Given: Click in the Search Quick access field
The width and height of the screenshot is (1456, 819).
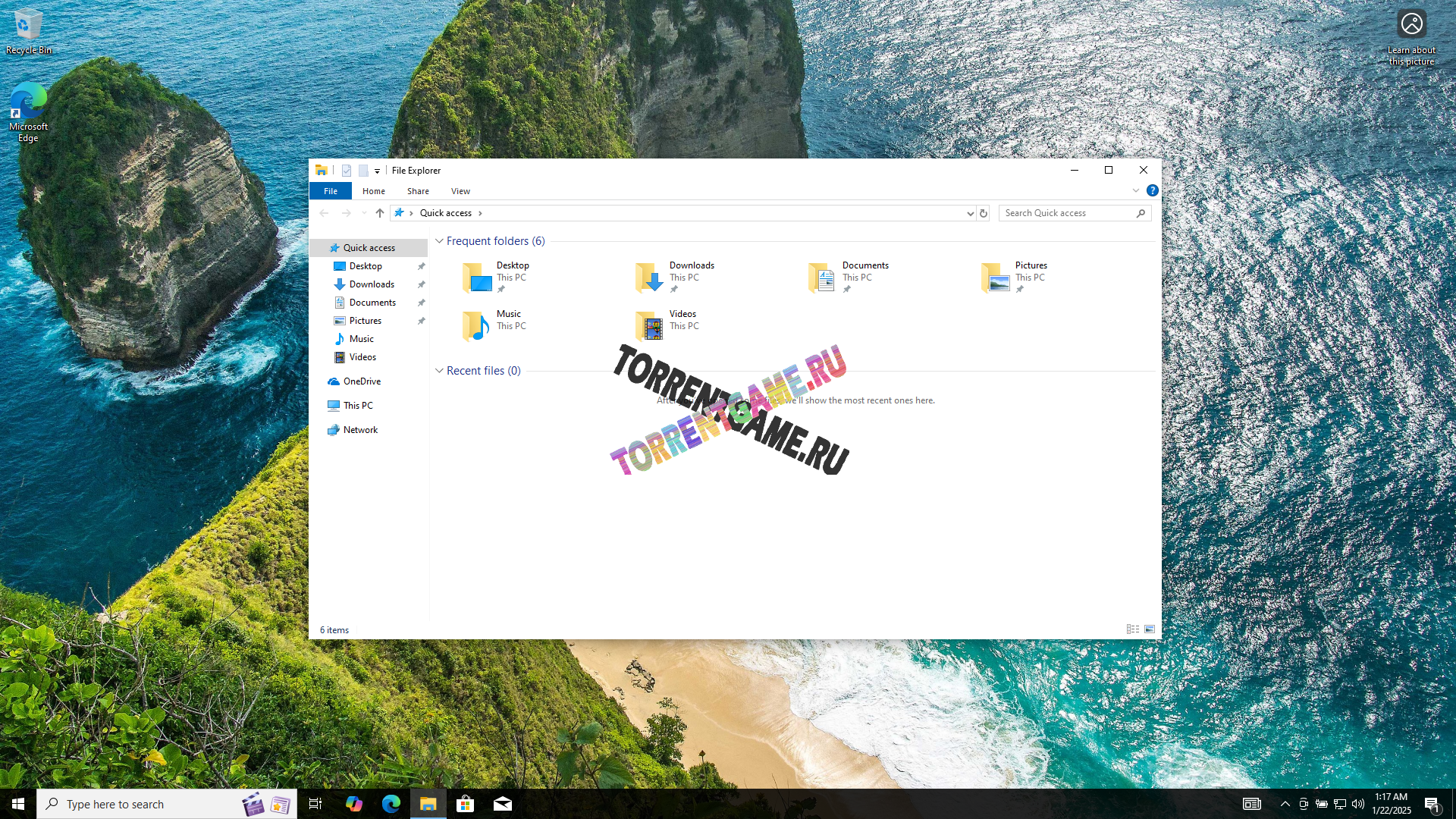Looking at the screenshot, I should [1067, 213].
